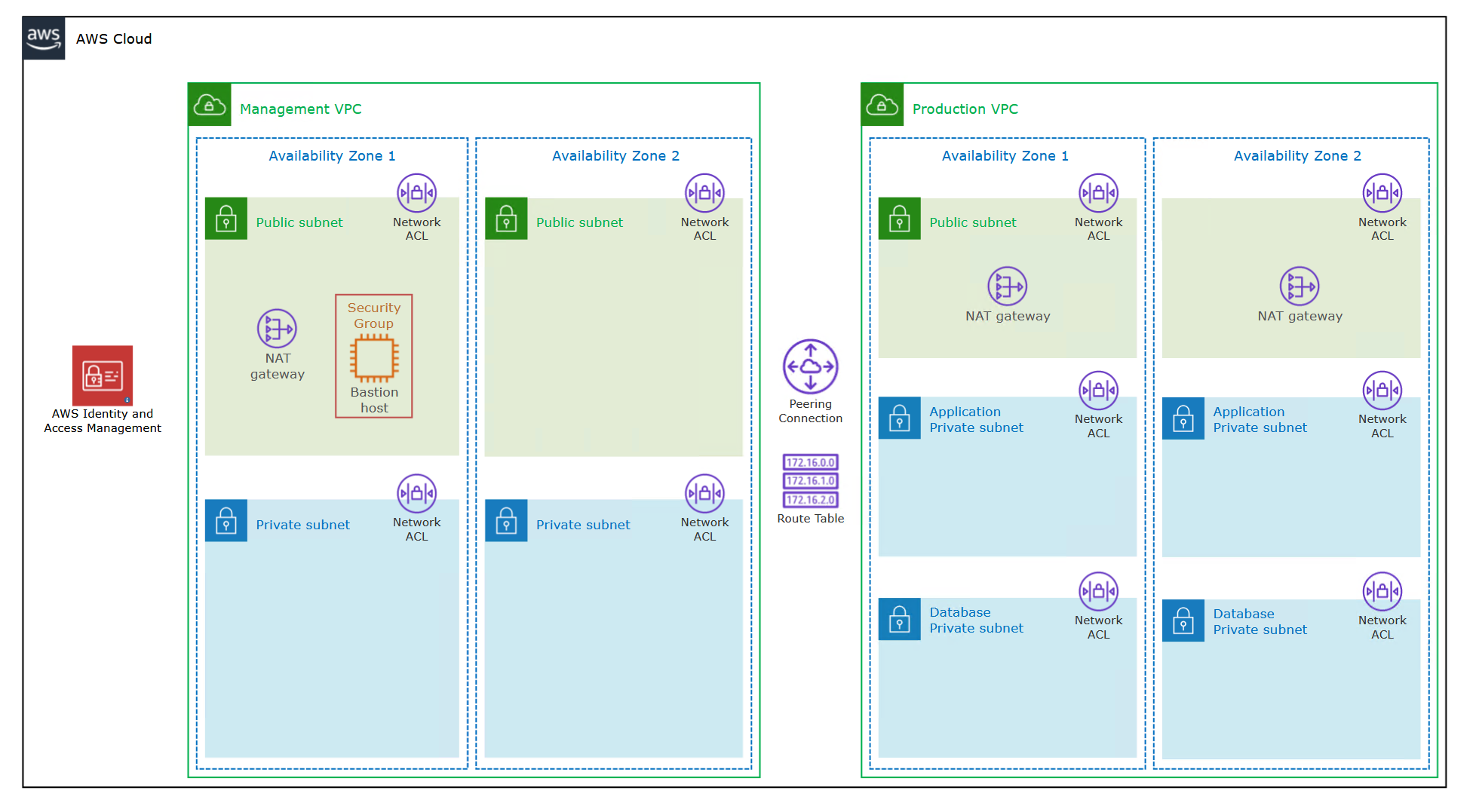Expand the Availability Zone 2 region in Production VPC
The image size is (1473, 812).
[1297, 156]
